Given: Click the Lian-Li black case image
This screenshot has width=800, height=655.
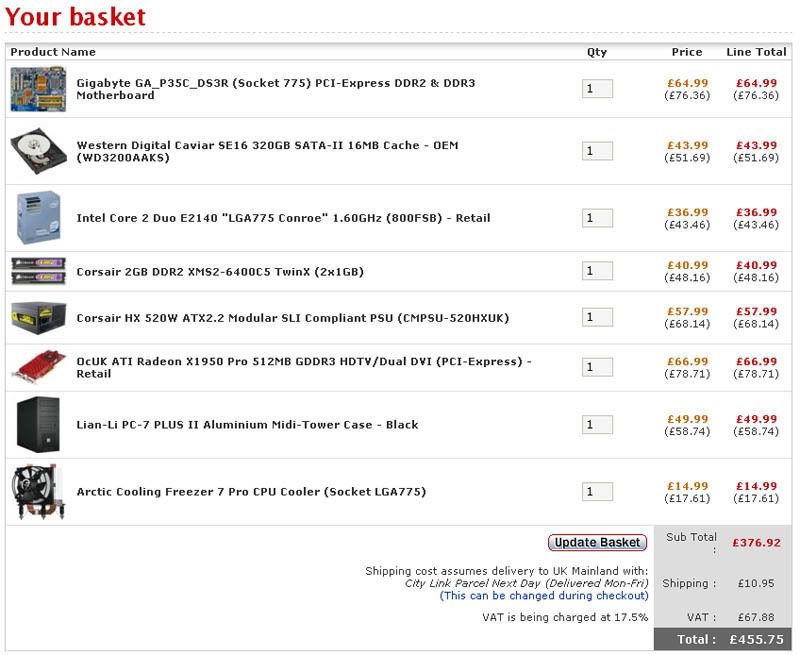Looking at the screenshot, I should [38, 424].
